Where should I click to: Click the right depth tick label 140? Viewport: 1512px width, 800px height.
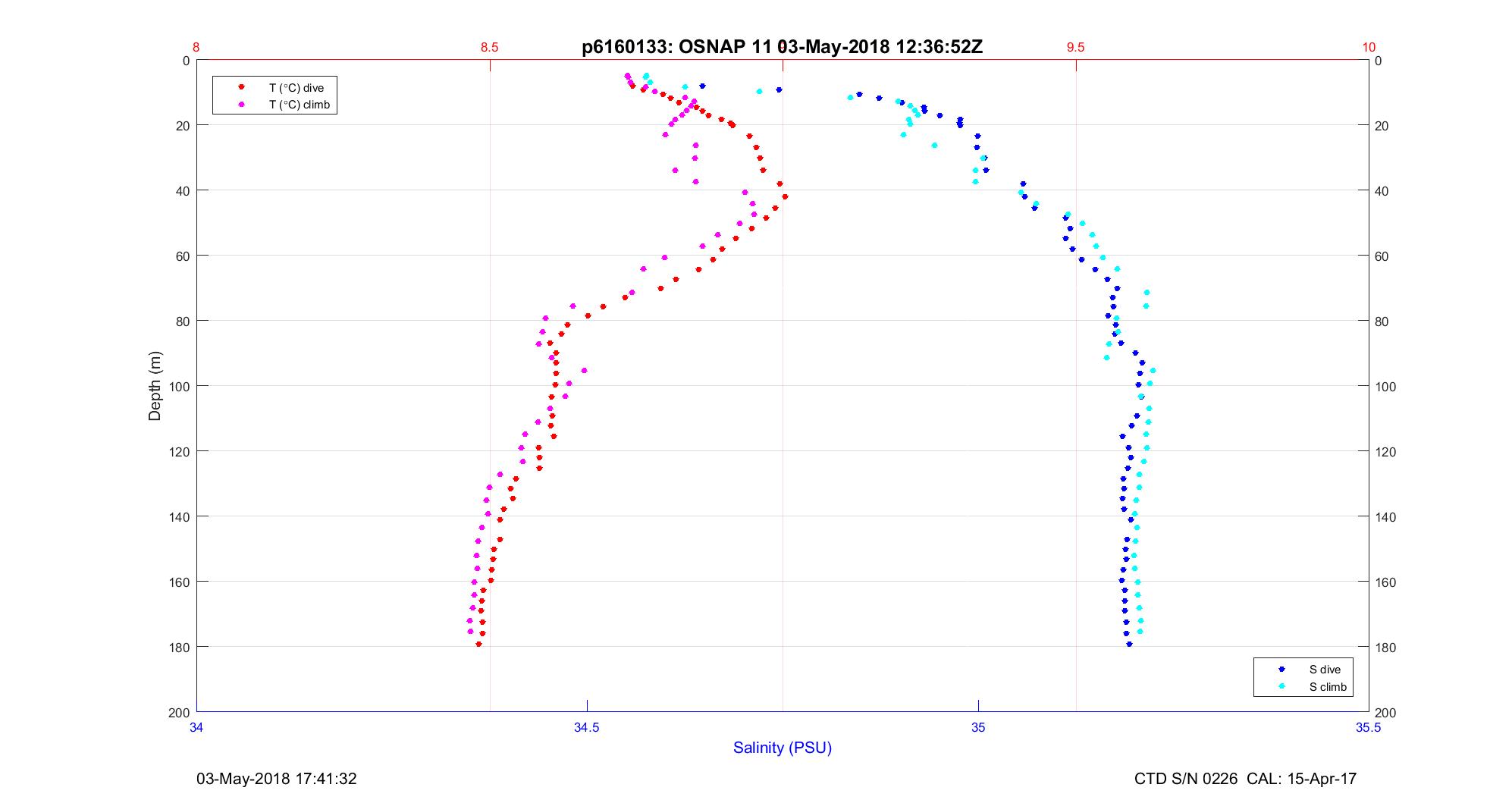(x=1385, y=517)
